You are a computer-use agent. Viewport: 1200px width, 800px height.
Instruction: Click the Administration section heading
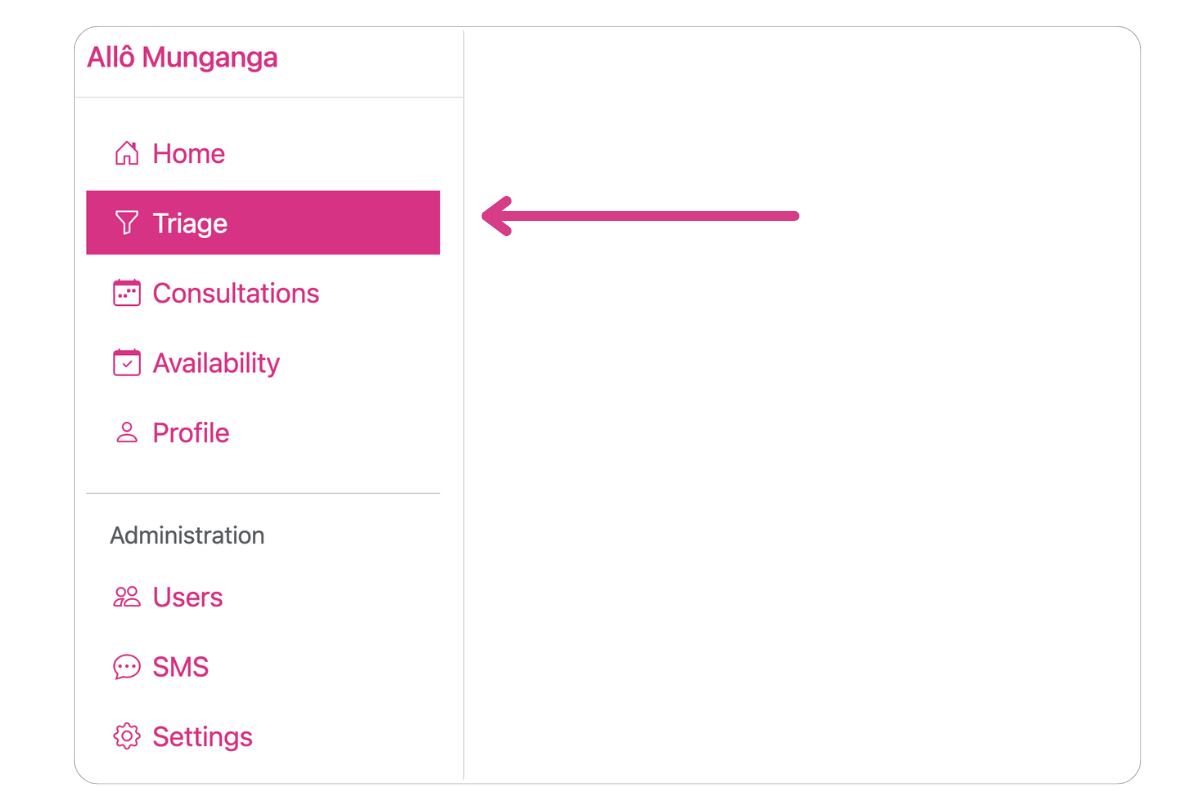(x=187, y=536)
